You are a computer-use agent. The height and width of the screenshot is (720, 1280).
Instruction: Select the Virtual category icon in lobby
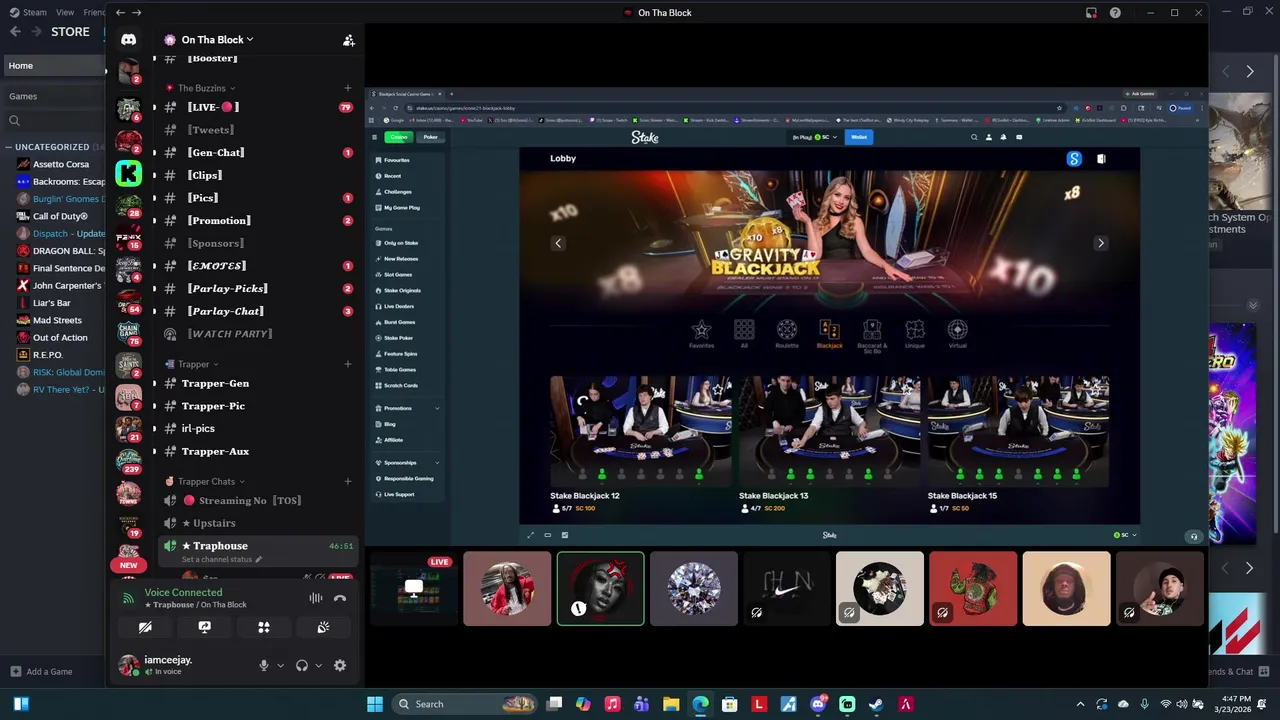click(x=957, y=334)
